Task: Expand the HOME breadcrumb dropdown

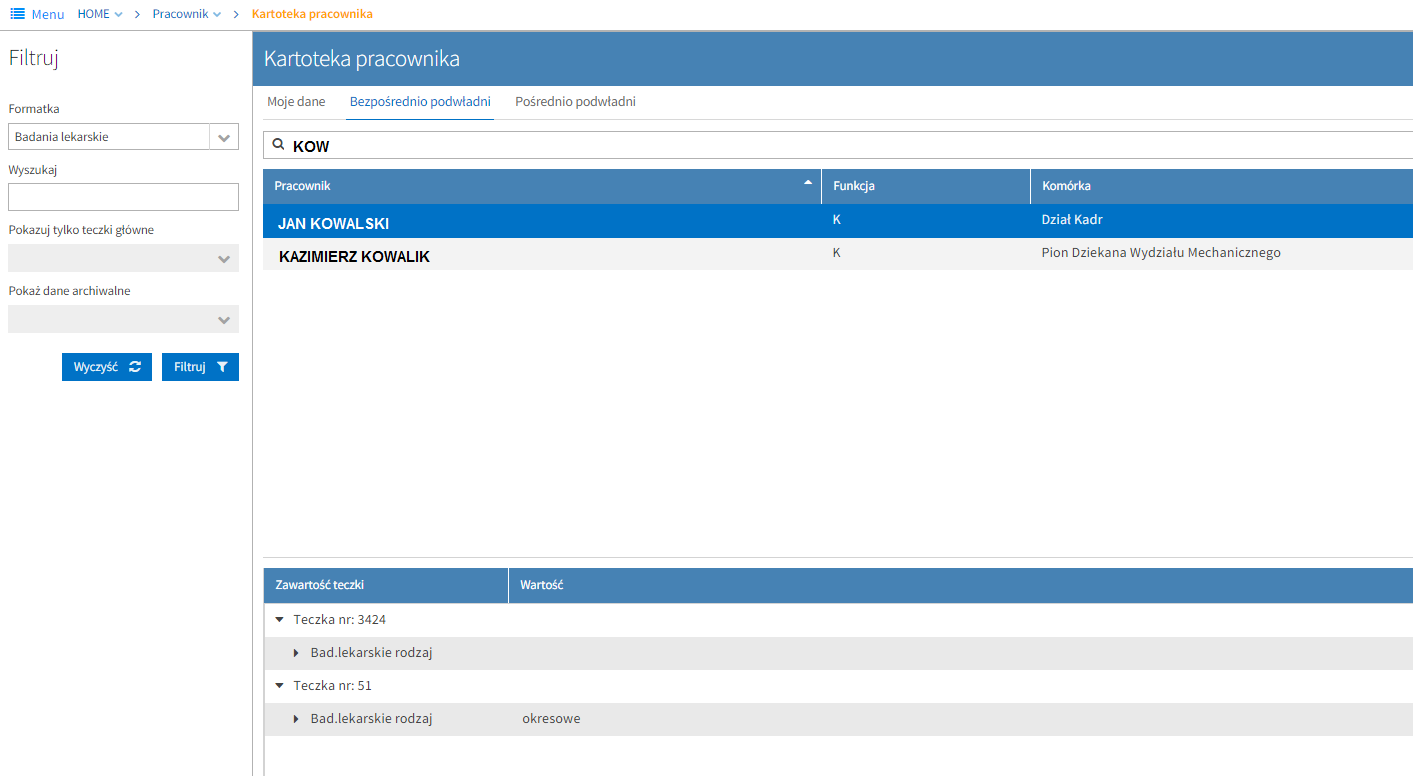Action: coord(119,14)
